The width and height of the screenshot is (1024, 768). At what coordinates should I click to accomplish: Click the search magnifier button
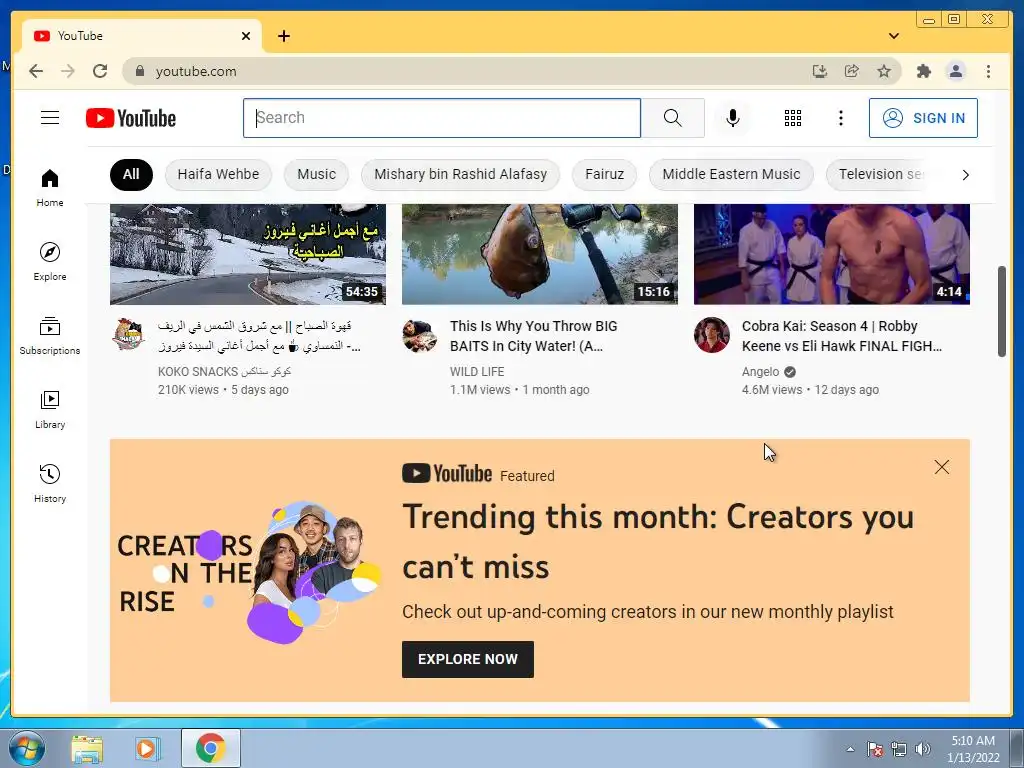pos(673,118)
